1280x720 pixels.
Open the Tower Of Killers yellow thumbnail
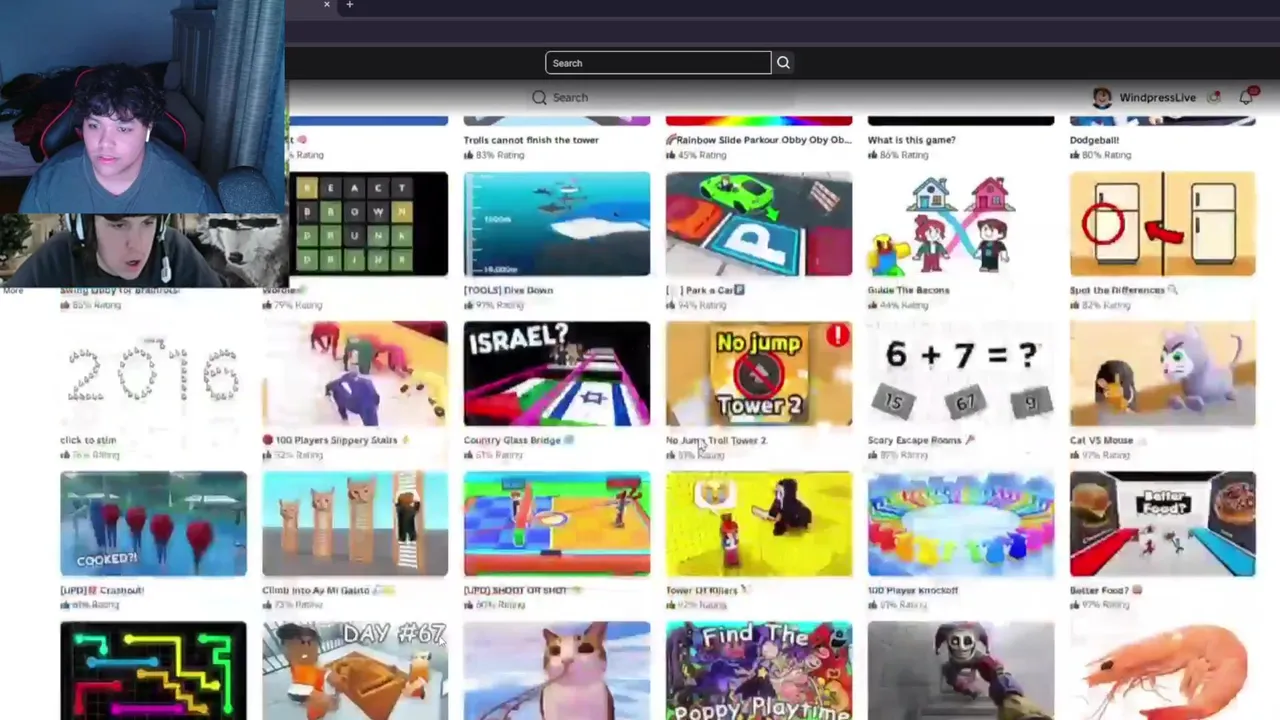(759, 524)
